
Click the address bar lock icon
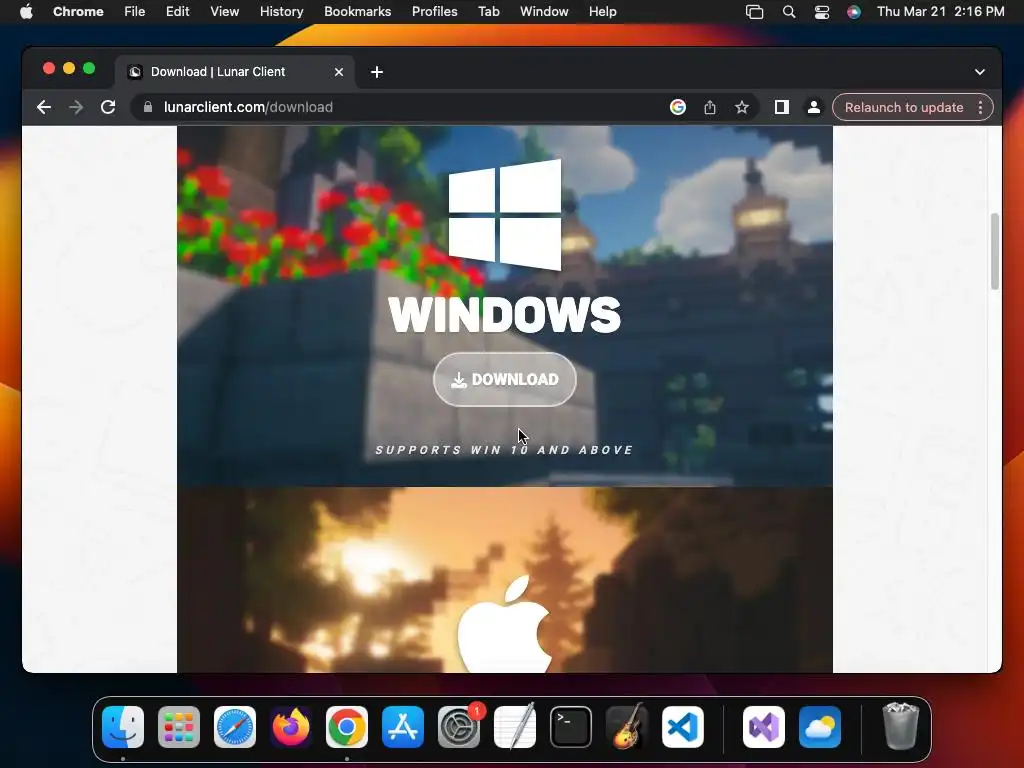(148, 107)
